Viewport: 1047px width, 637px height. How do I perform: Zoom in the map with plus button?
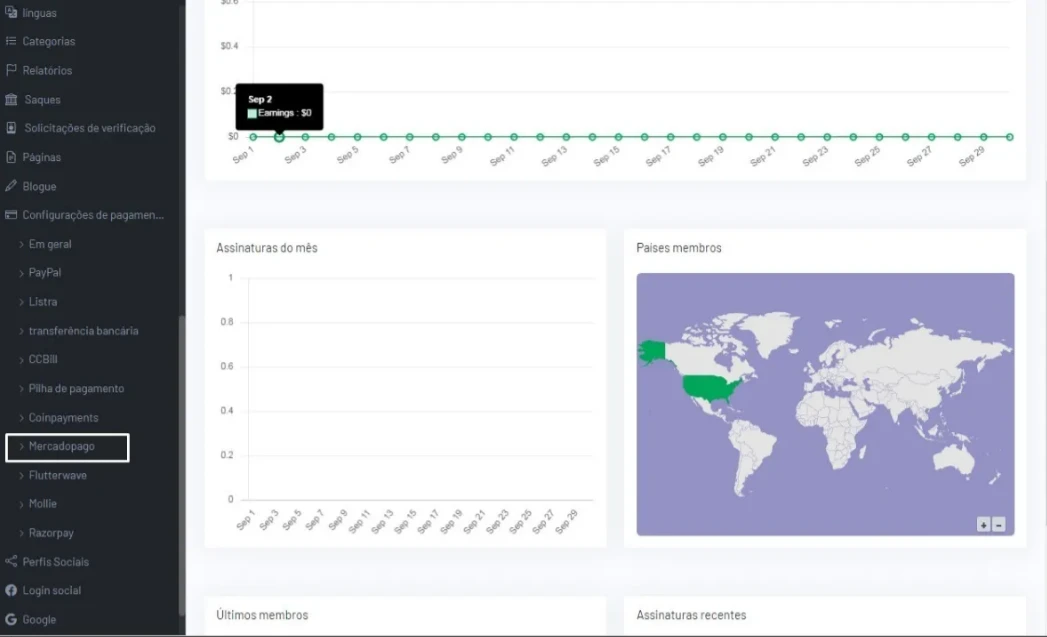pos(984,525)
